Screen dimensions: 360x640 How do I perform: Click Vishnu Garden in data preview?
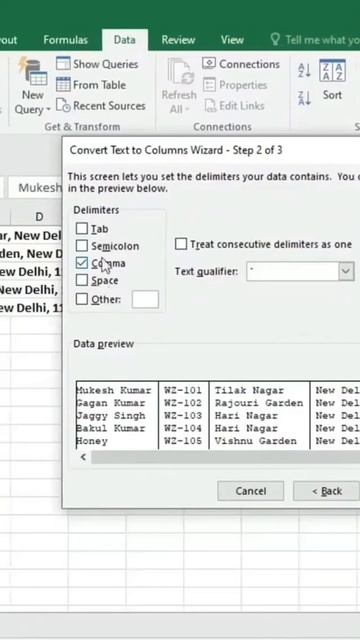coord(256,441)
